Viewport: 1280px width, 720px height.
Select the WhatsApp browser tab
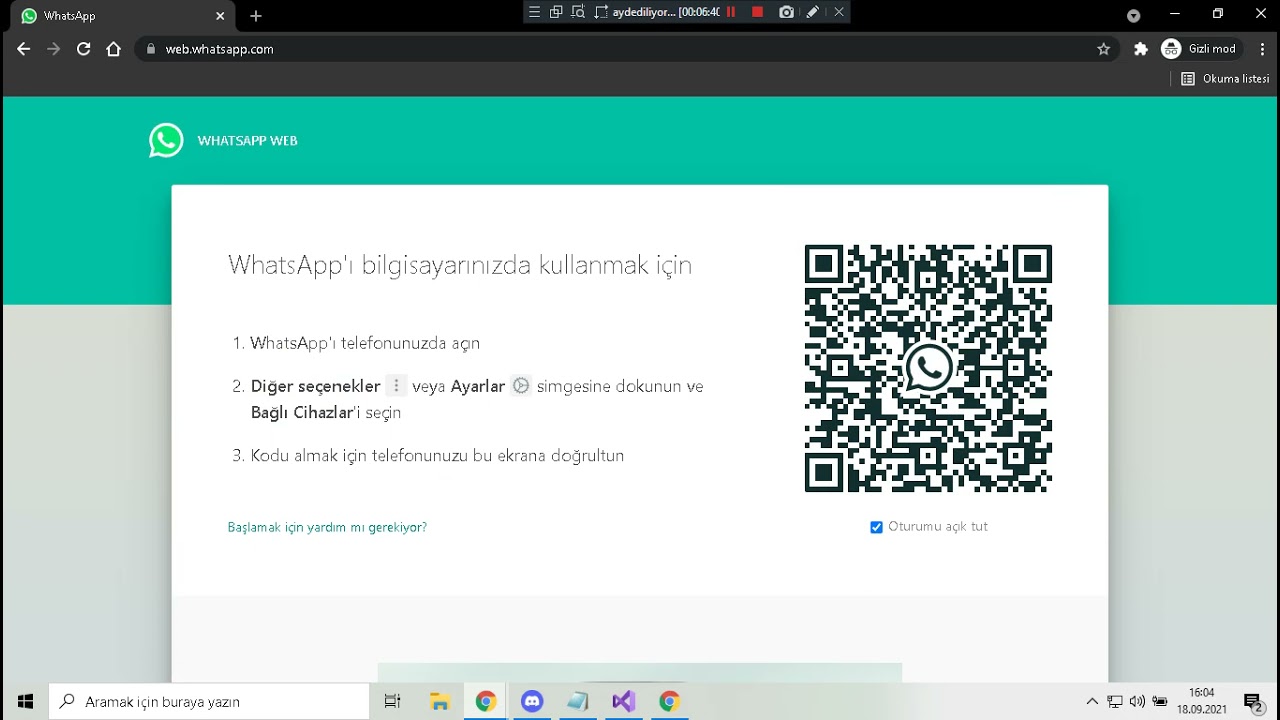(124, 16)
